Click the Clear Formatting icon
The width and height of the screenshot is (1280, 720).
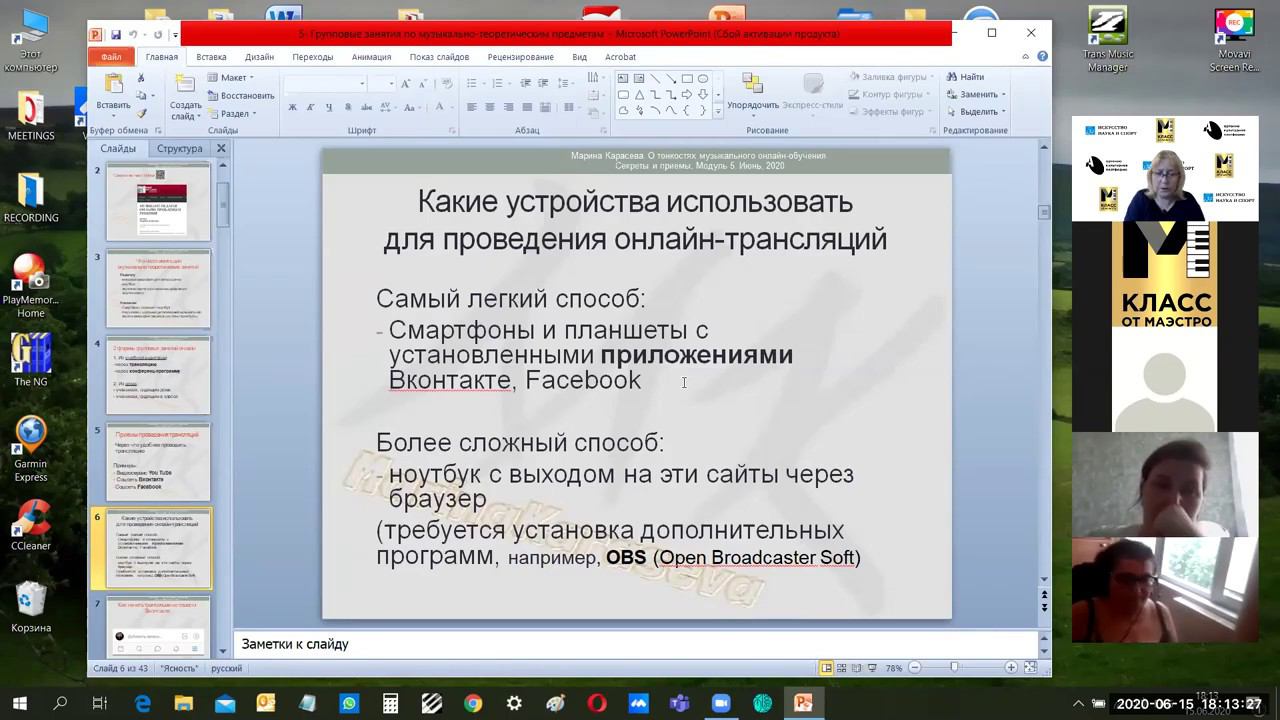coord(448,84)
